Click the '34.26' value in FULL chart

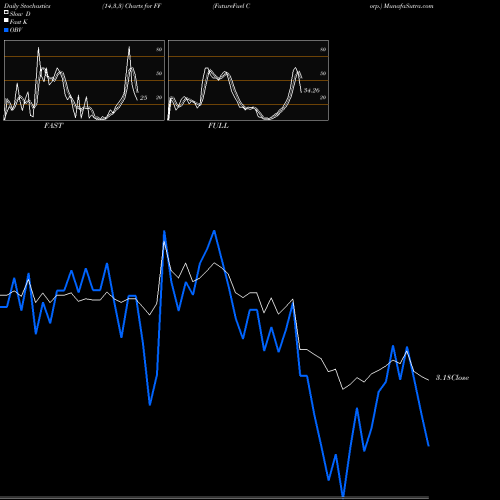point(312,90)
